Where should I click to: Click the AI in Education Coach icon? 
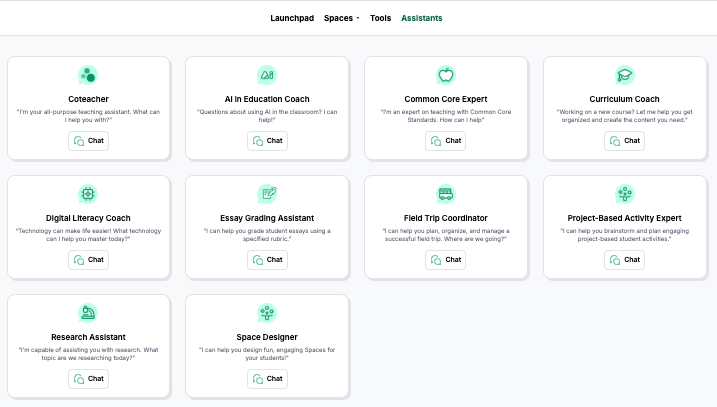click(x=267, y=75)
